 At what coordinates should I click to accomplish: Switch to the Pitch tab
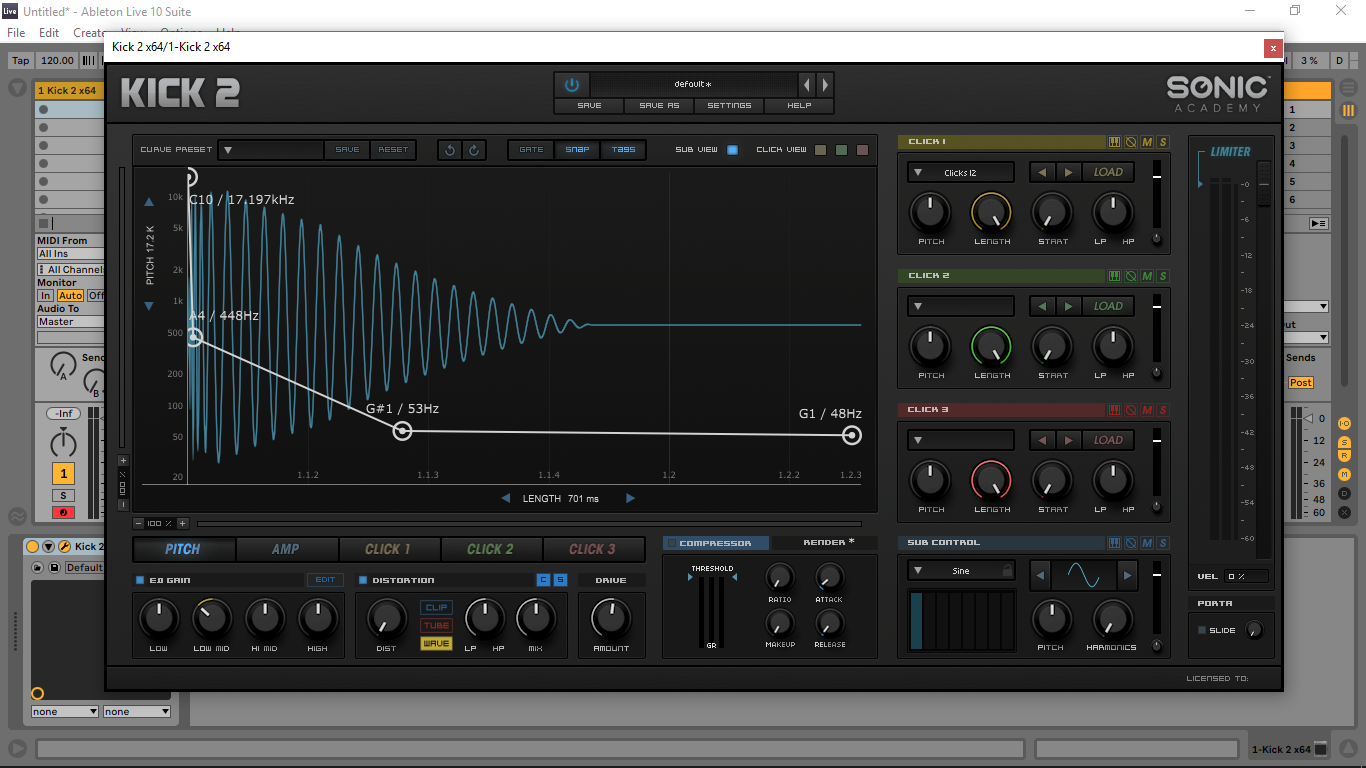pyautogui.click(x=183, y=549)
